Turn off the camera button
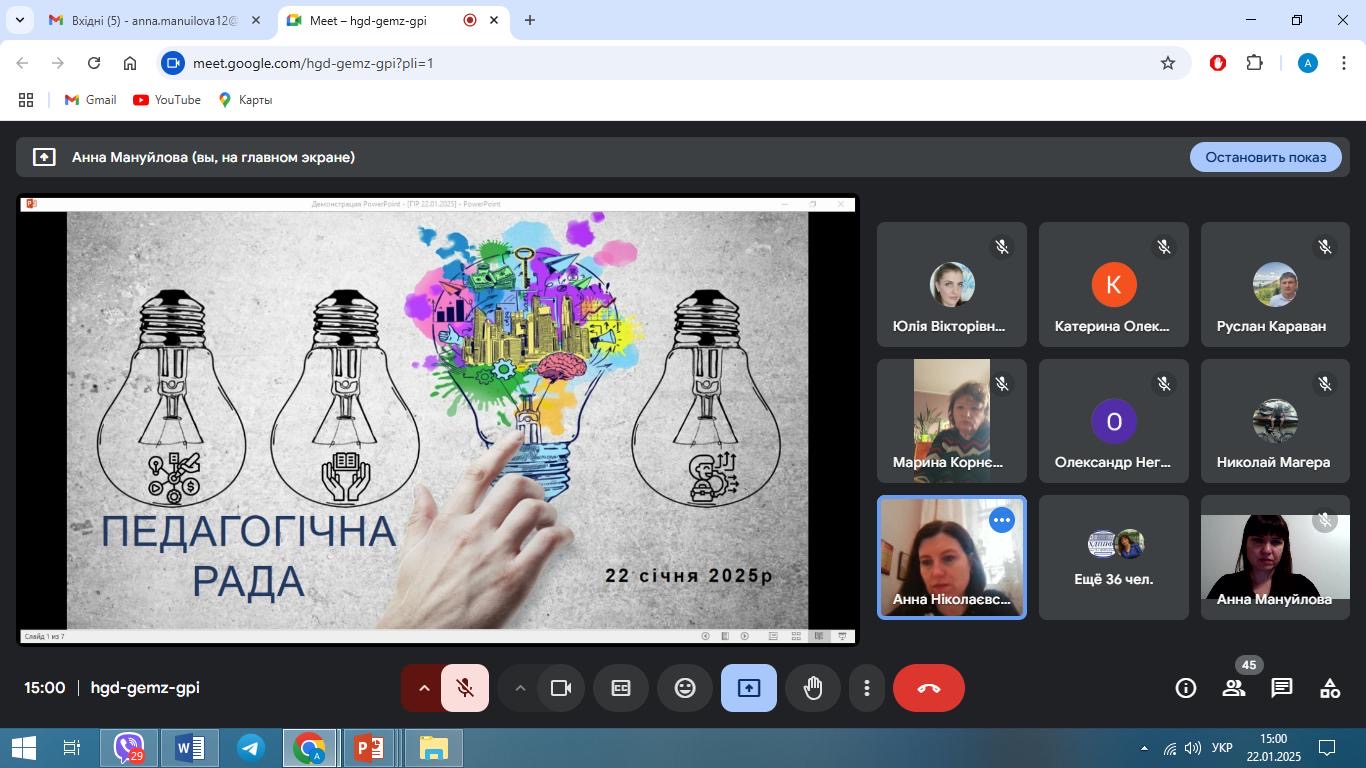The image size is (1366, 768). tap(561, 688)
